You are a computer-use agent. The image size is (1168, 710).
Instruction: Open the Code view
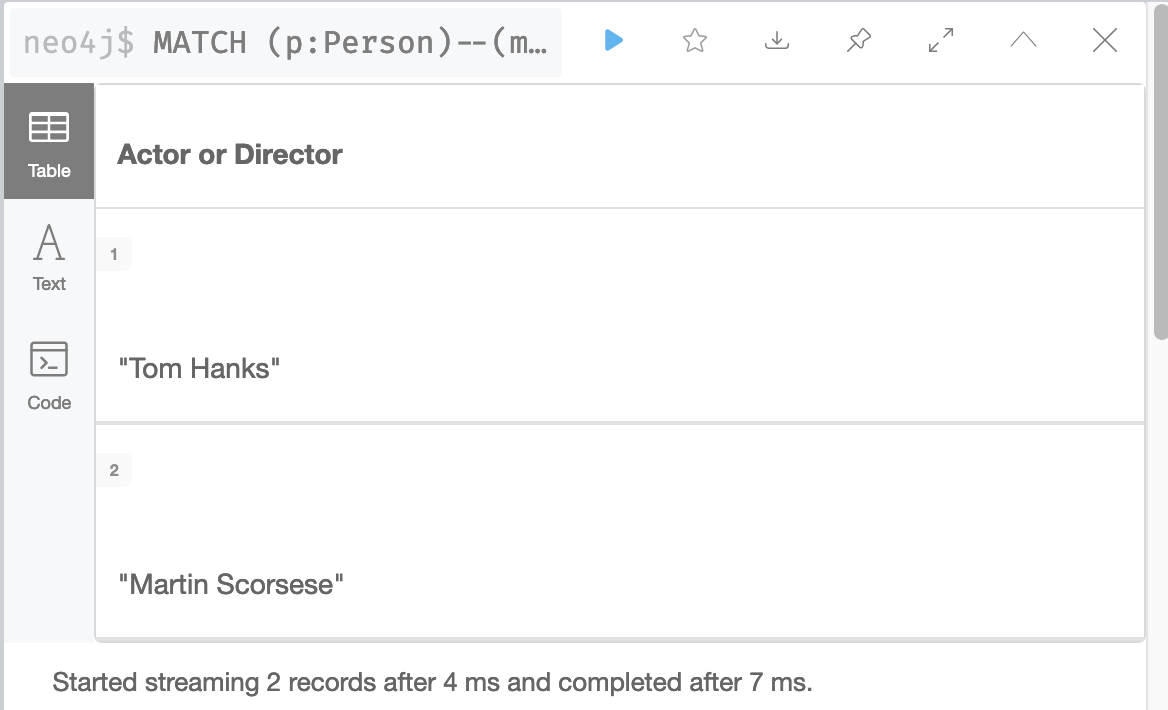point(49,376)
